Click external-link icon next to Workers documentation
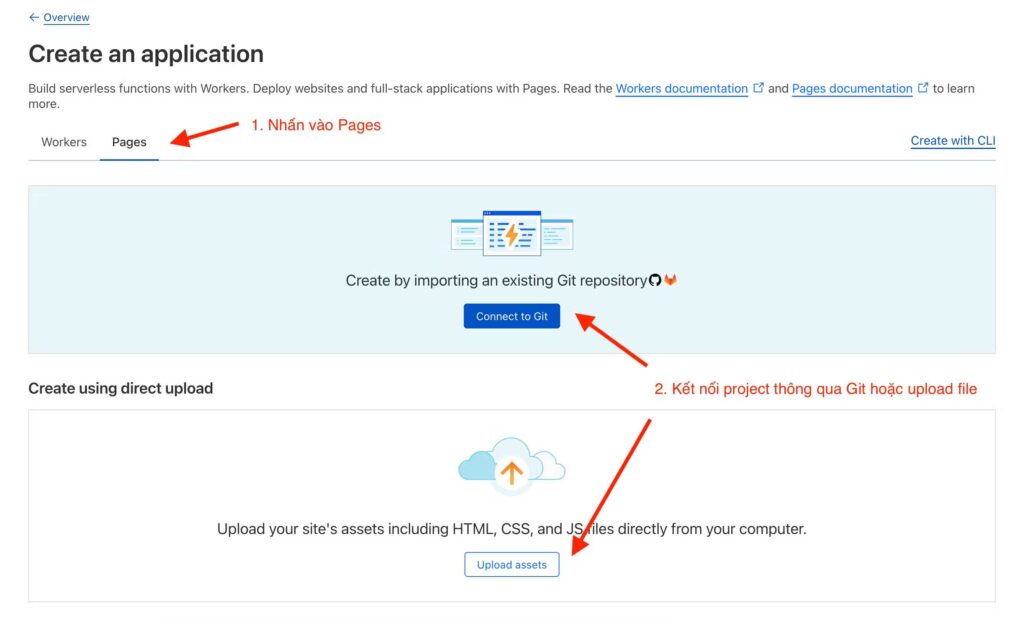Image resolution: width=1024 pixels, height=624 pixels. 758,88
